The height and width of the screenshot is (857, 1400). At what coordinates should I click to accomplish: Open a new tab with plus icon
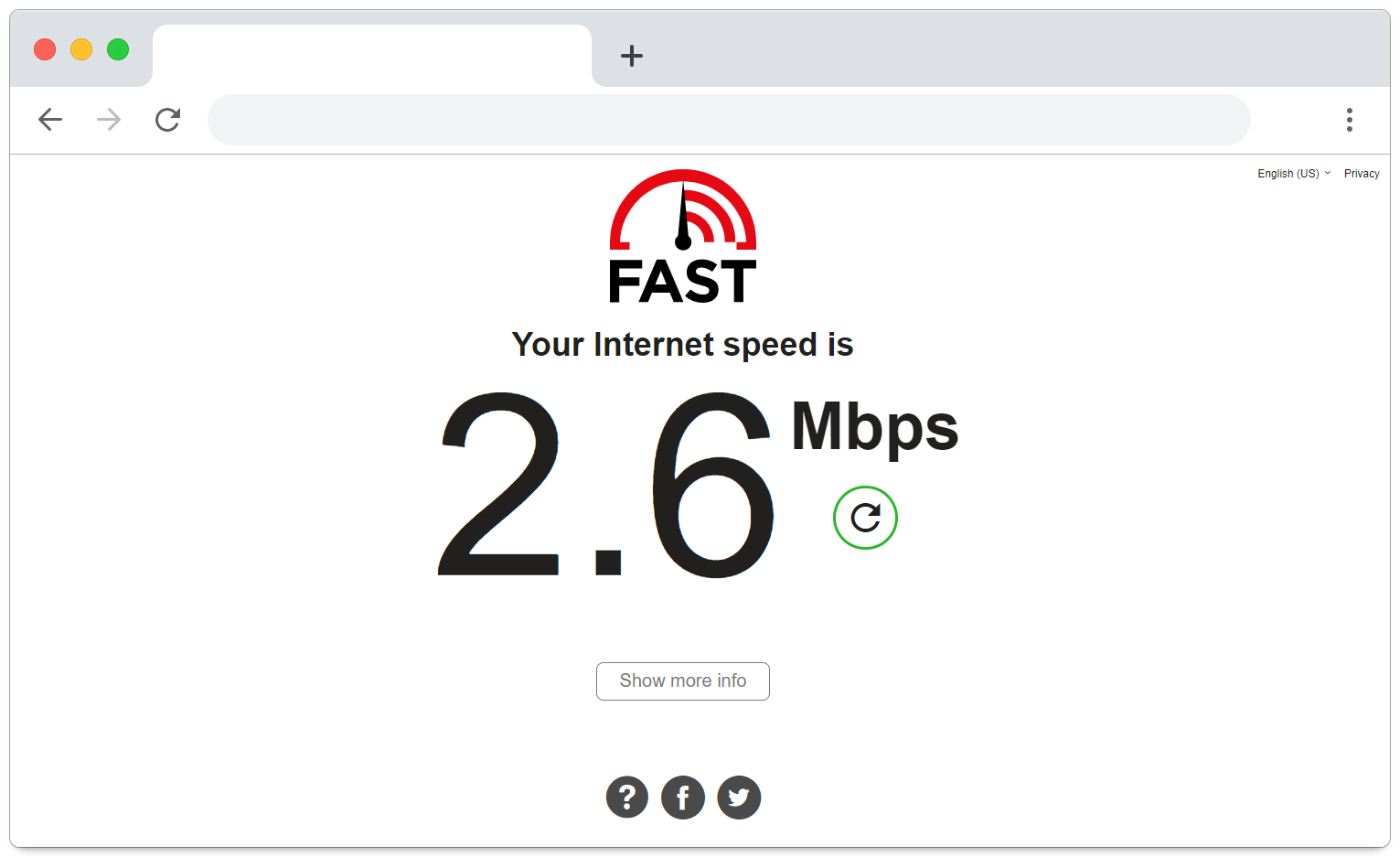tap(632, 56)
